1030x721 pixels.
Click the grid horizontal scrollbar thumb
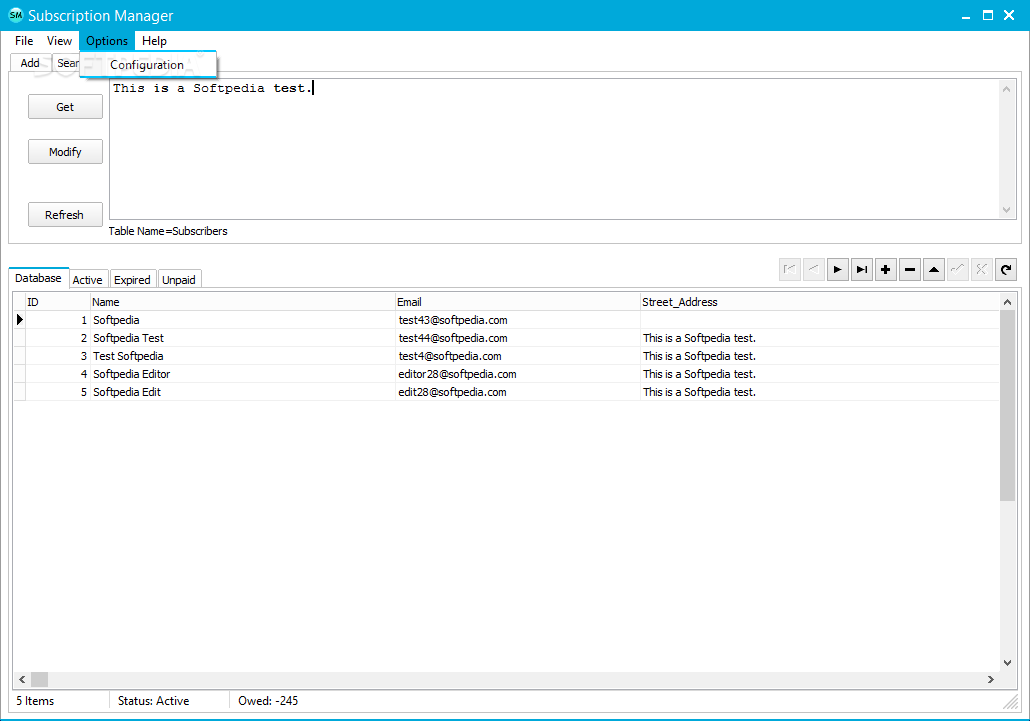coord(39,680)
